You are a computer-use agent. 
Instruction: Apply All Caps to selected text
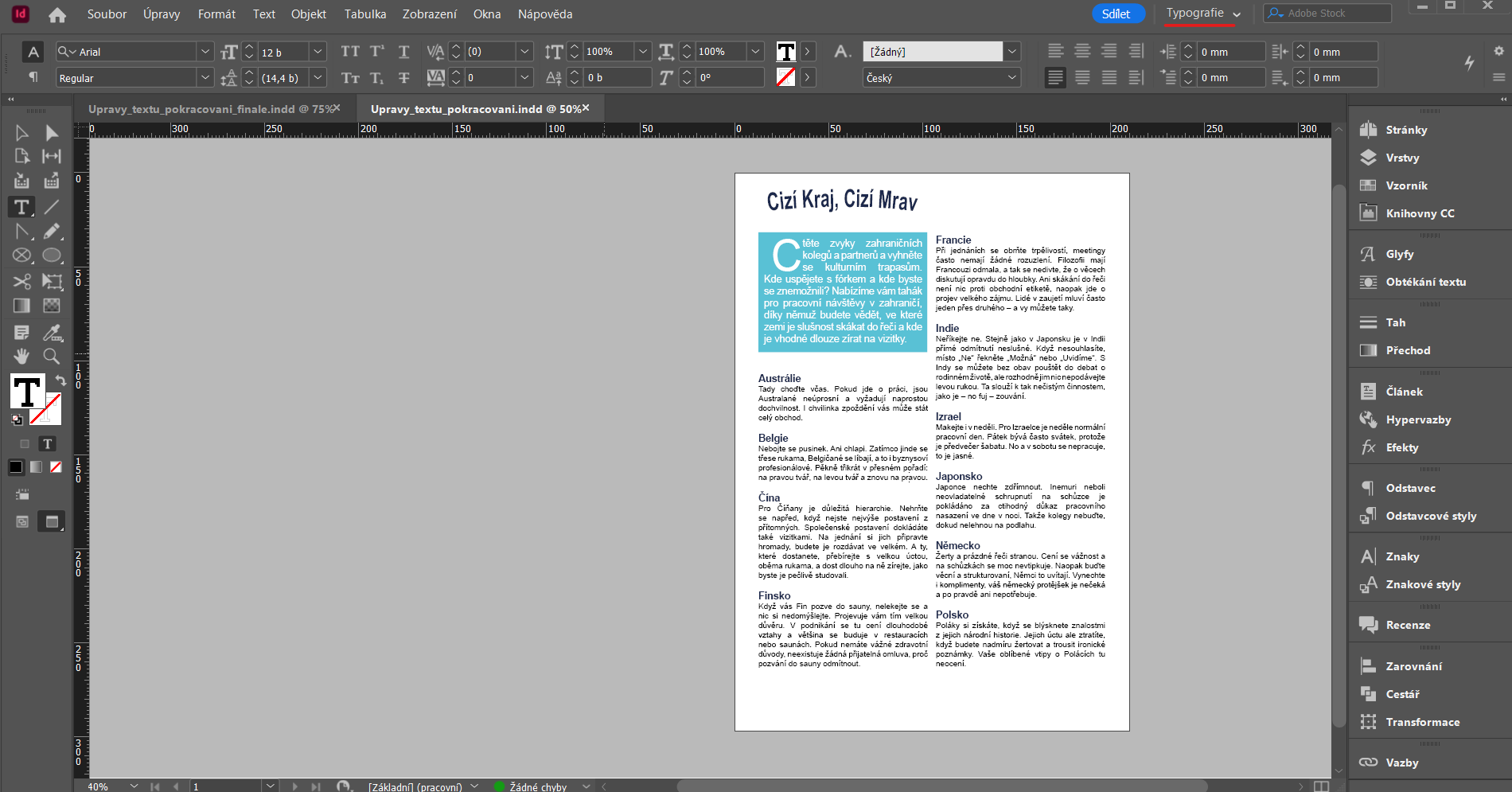(350, 51)
